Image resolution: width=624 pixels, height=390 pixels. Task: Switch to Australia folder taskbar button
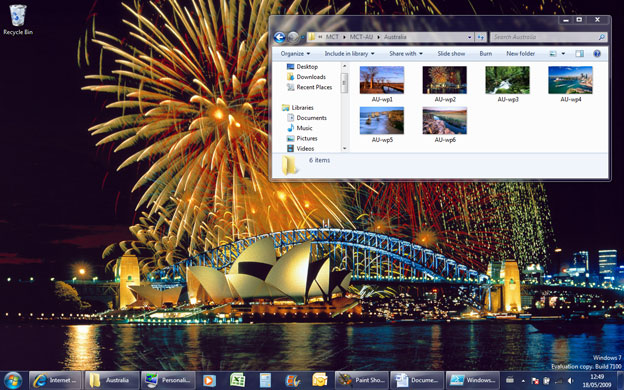pos(111,380)
